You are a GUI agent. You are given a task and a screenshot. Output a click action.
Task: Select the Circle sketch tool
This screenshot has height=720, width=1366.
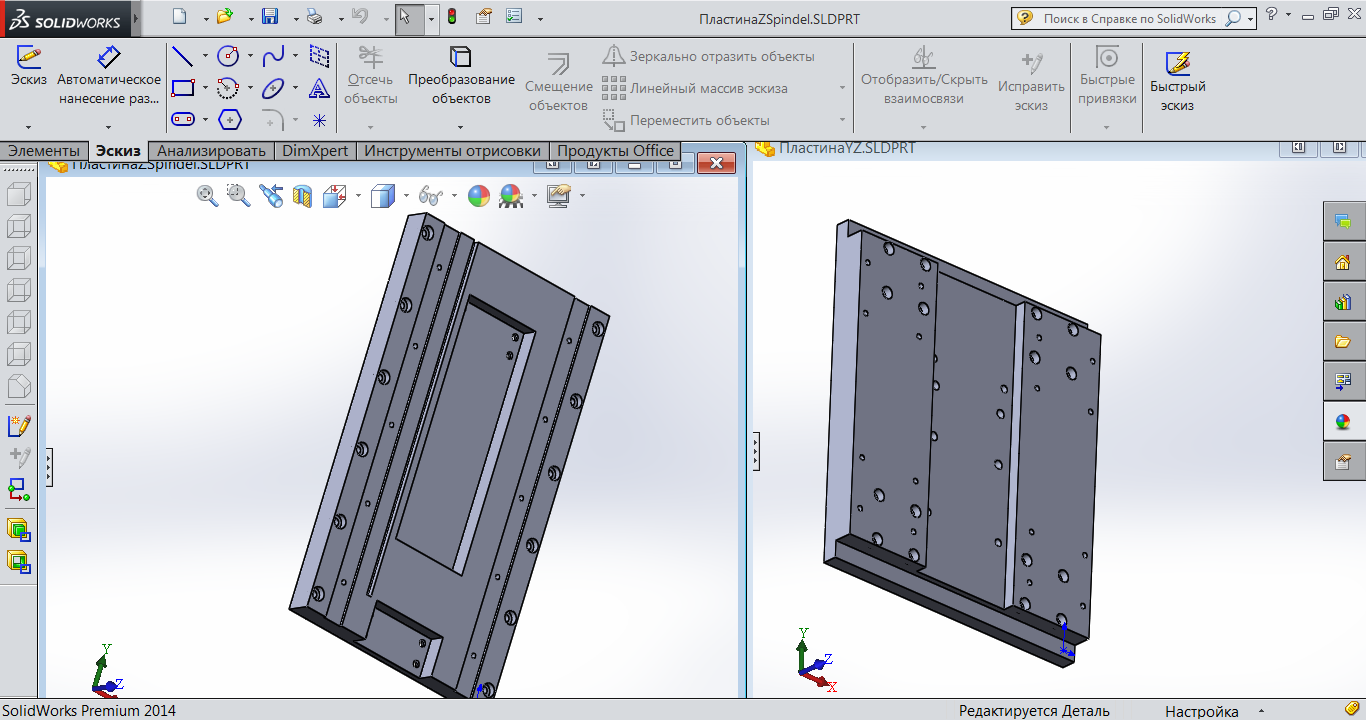(228, 56)
